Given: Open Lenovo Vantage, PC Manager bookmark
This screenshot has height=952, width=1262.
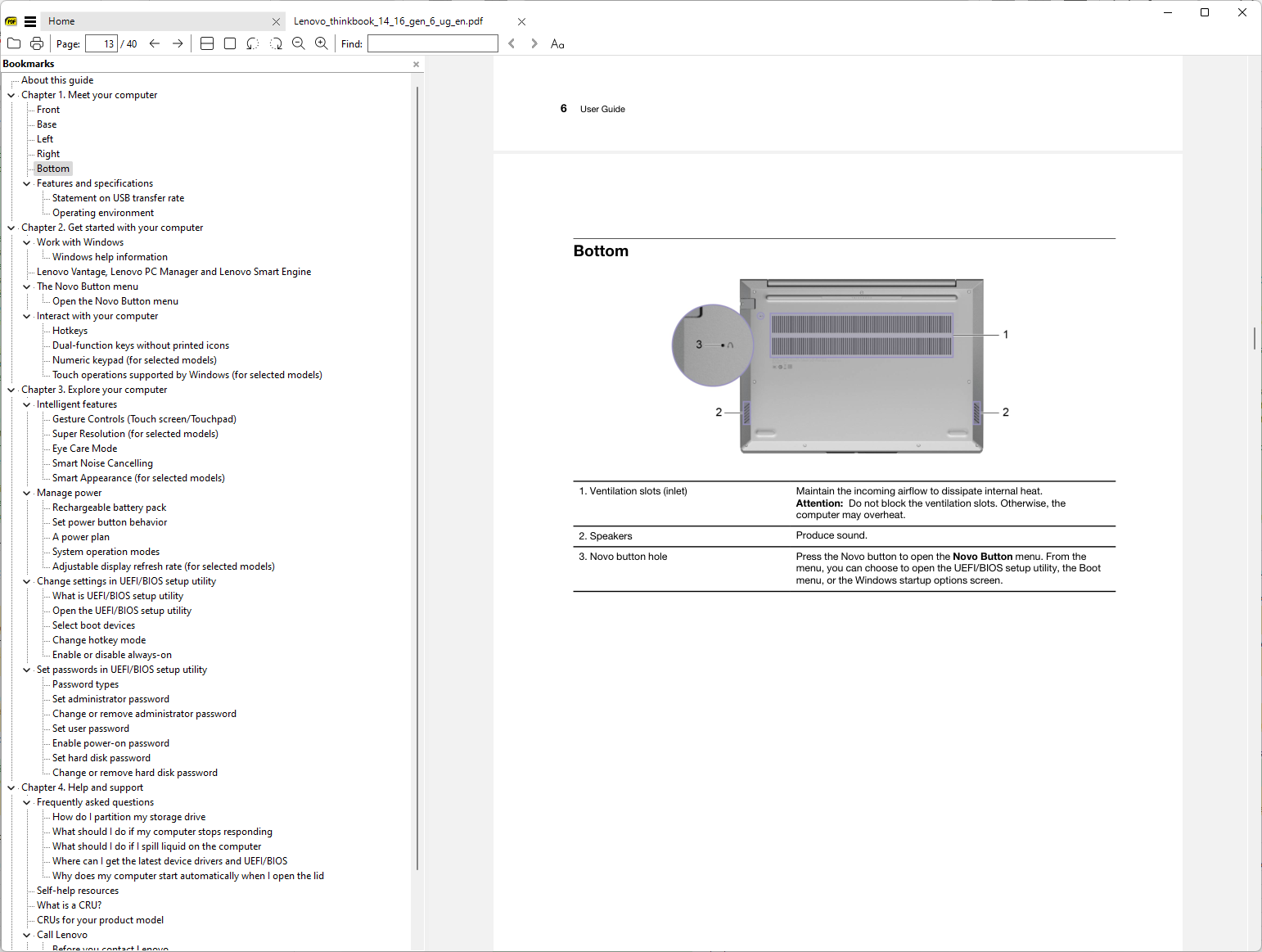Looking at the screenshot, I should tap(174, 272).
